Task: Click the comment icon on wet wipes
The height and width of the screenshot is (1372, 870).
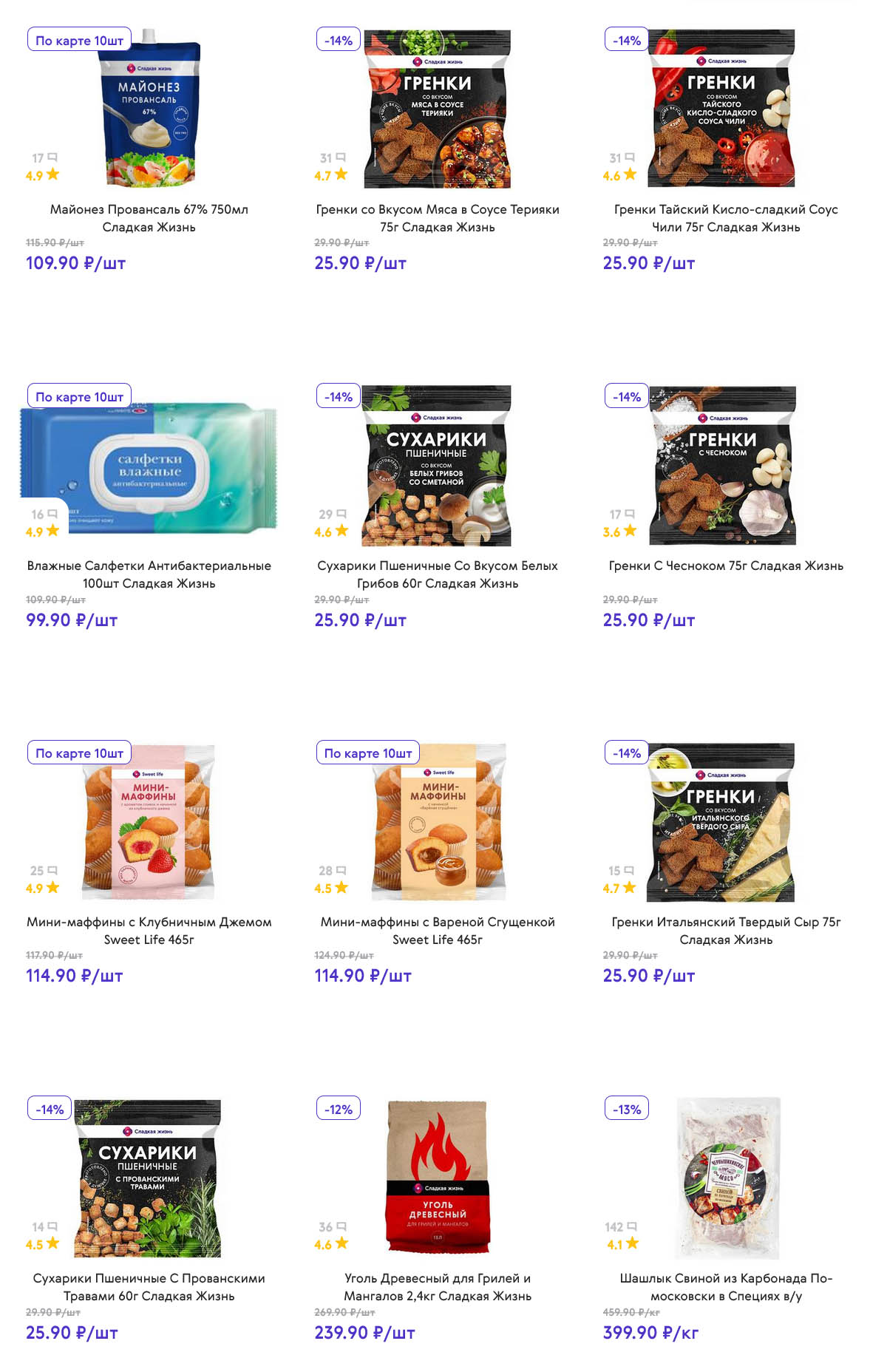Action: pos(52,514)
